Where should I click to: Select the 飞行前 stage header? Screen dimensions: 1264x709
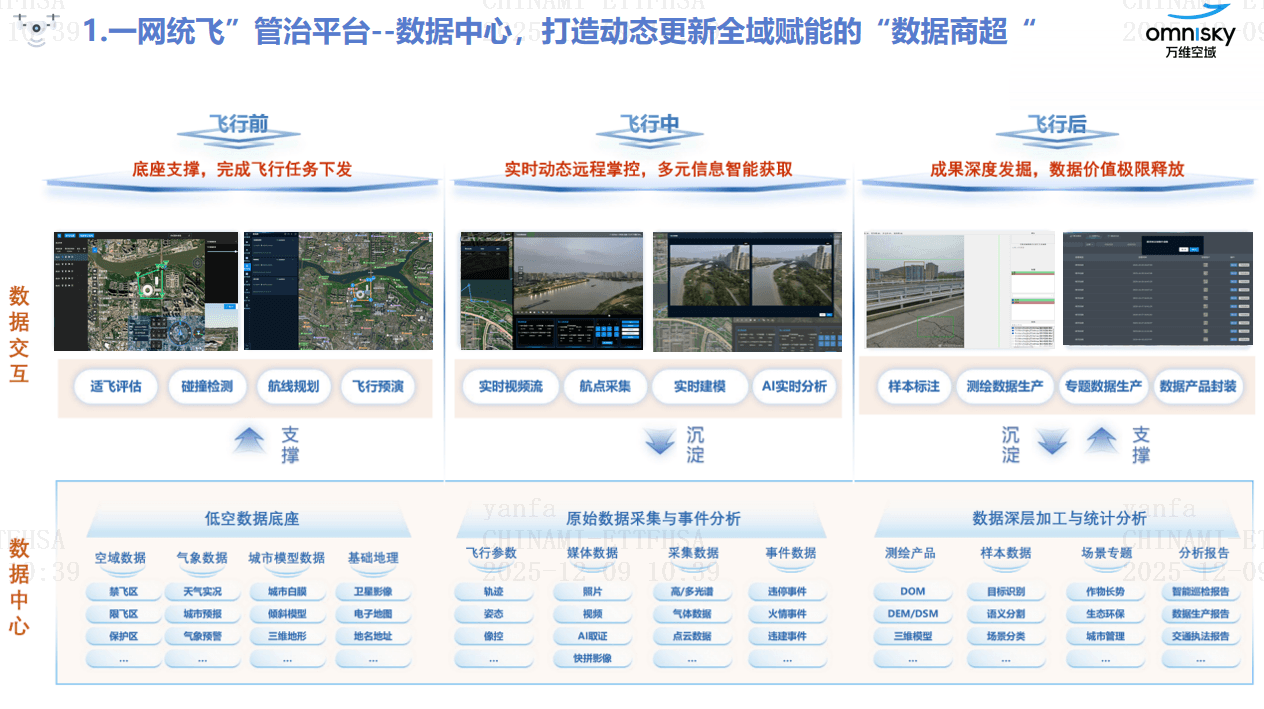point(239,126)
